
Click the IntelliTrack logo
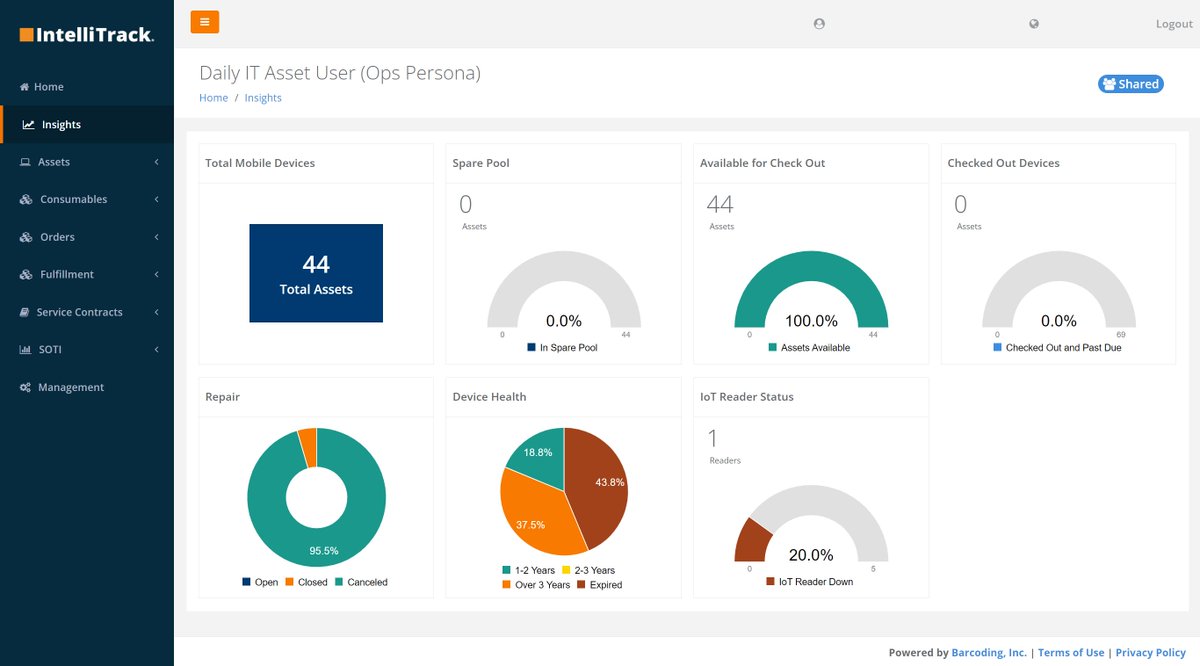pos(85,33)
